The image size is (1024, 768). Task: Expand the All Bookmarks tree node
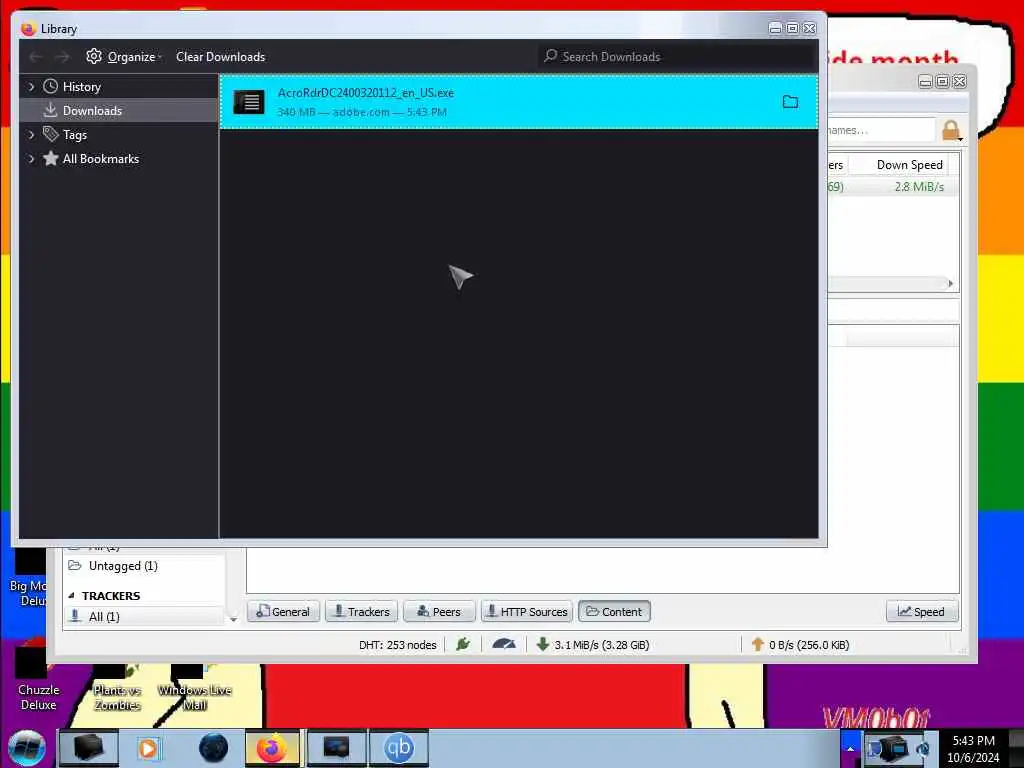[x=31, y=159]
